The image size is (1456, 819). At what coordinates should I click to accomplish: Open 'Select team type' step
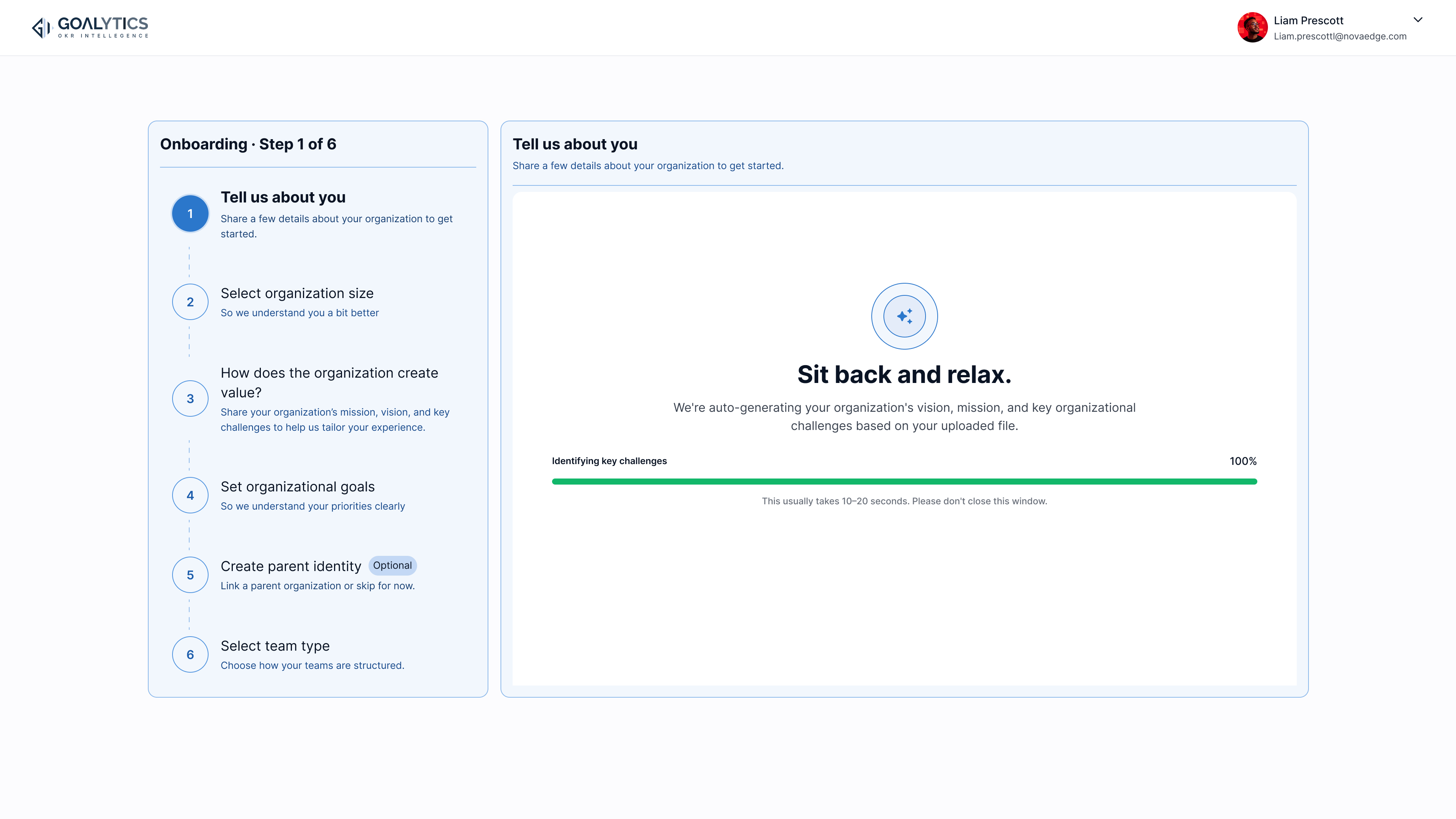275,645
